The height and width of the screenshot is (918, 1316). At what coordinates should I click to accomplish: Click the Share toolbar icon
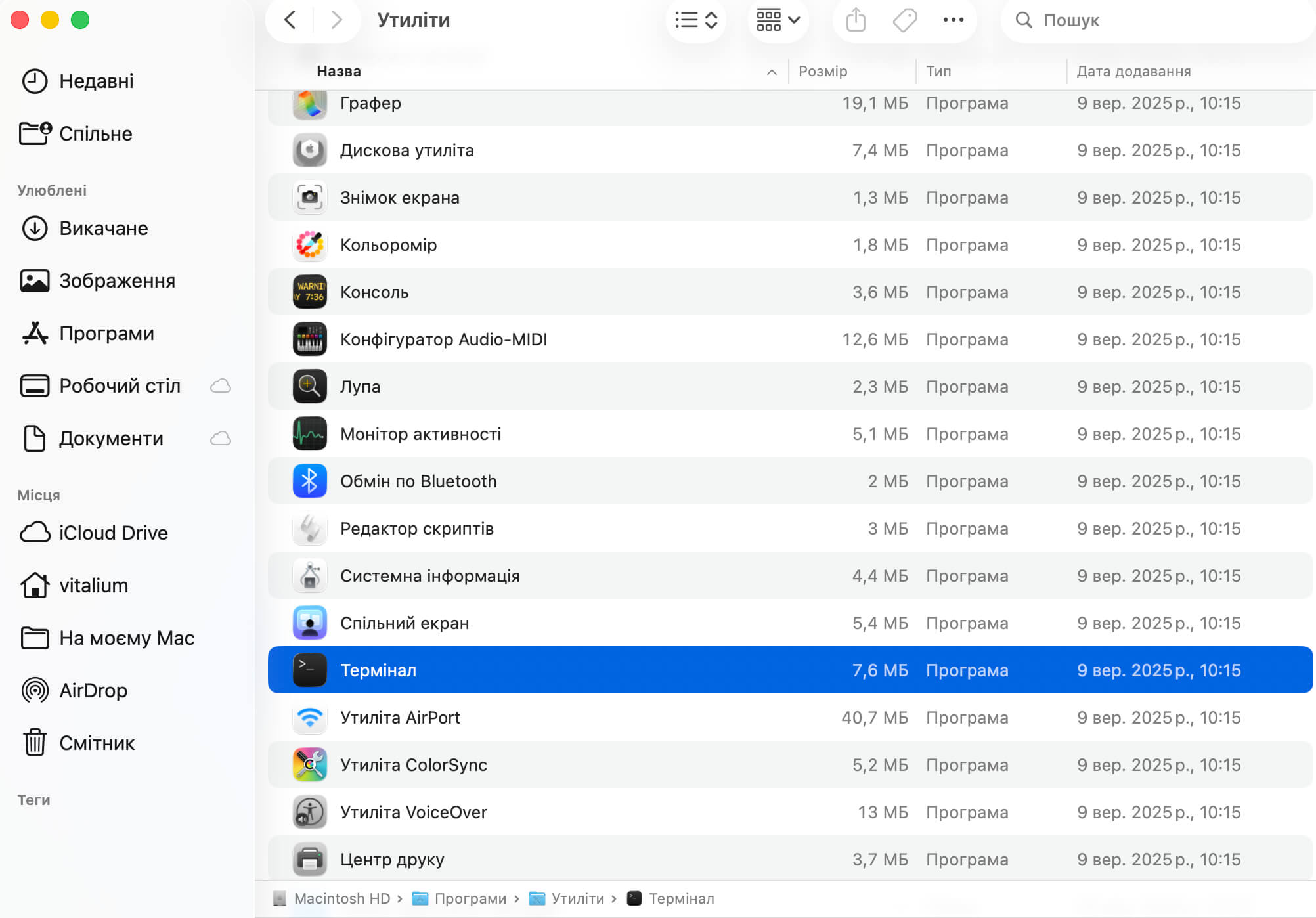coord(856,20)
